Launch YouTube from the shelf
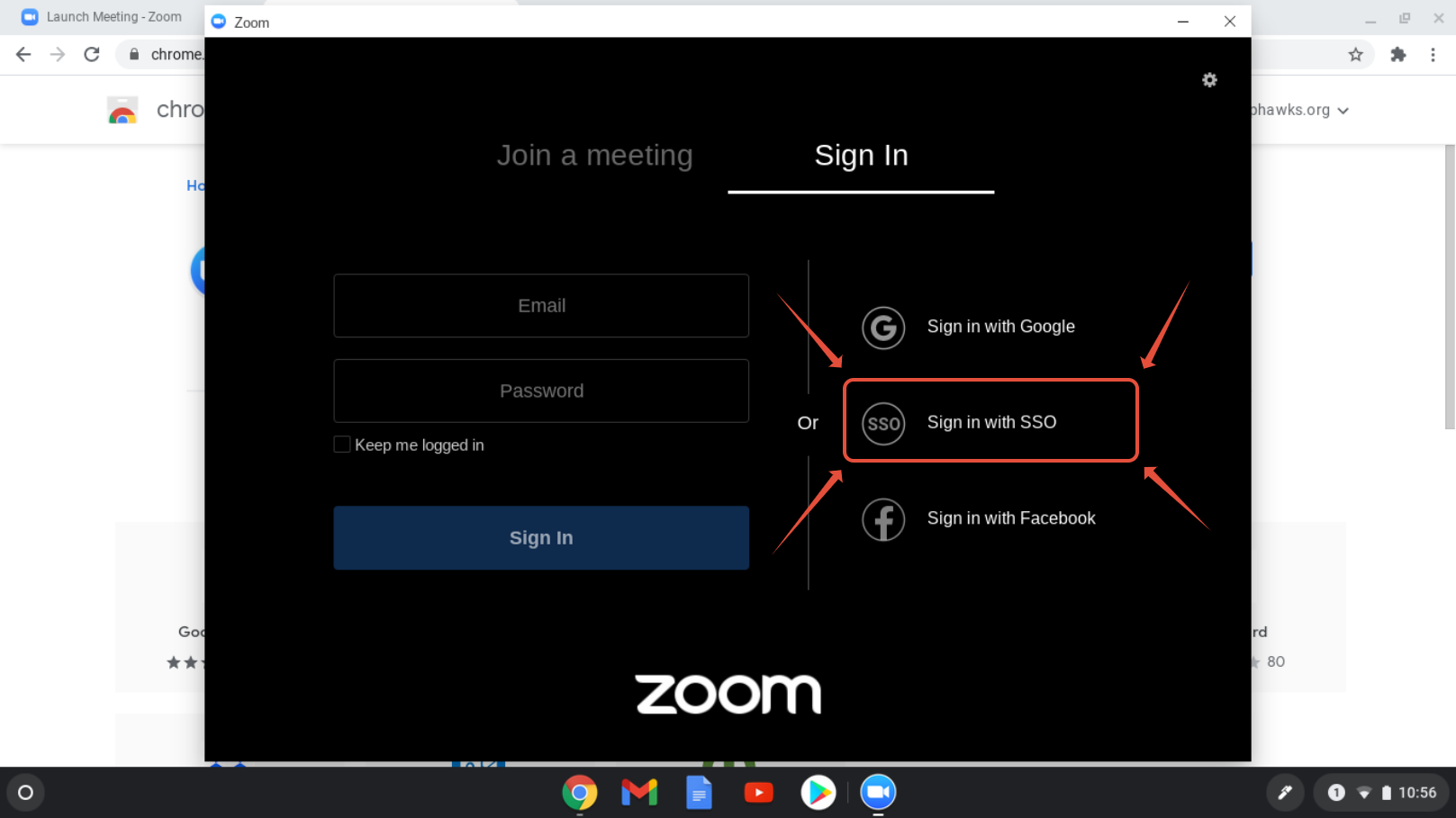 (758, 793)
